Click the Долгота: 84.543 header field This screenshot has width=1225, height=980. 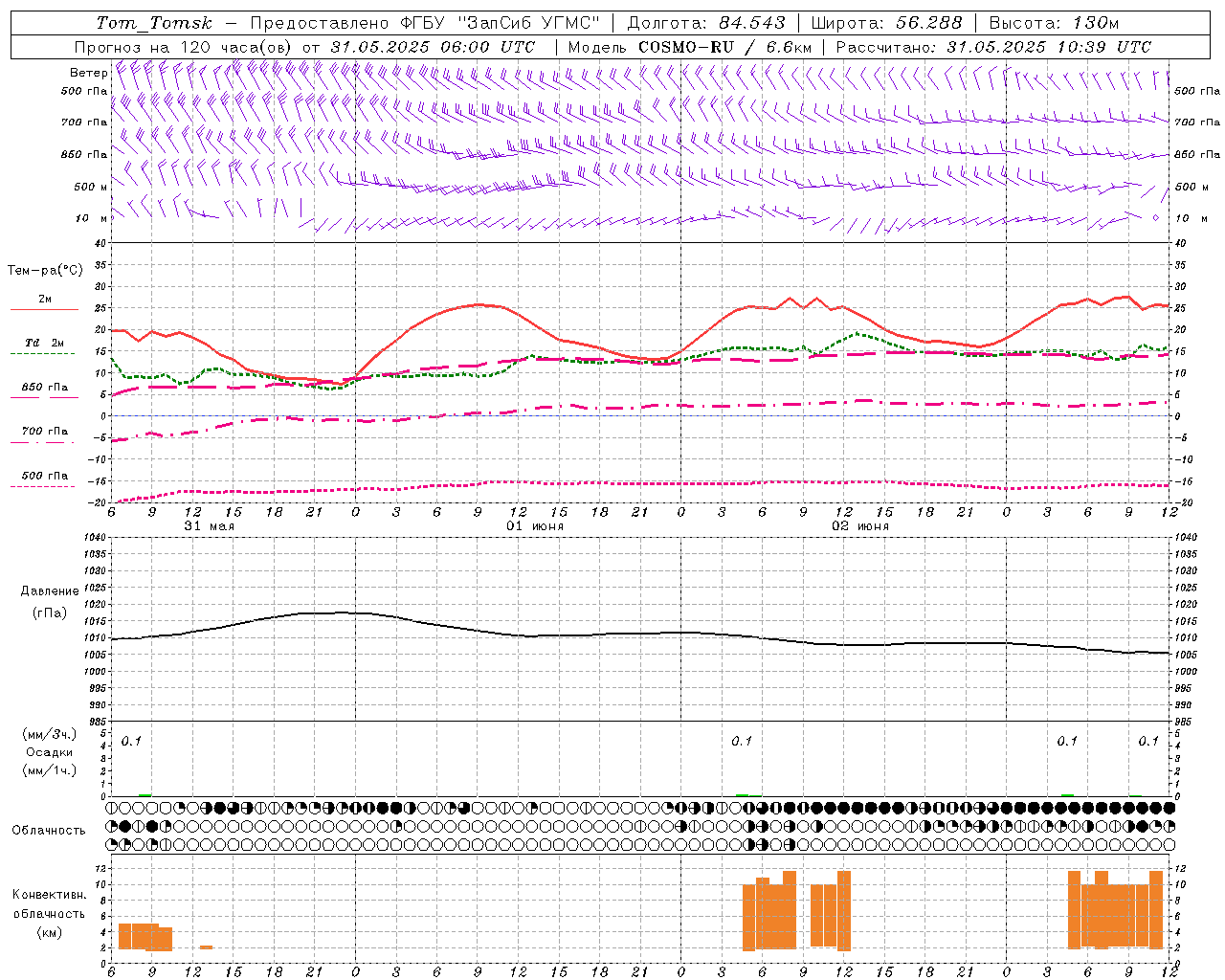(706, 23)
